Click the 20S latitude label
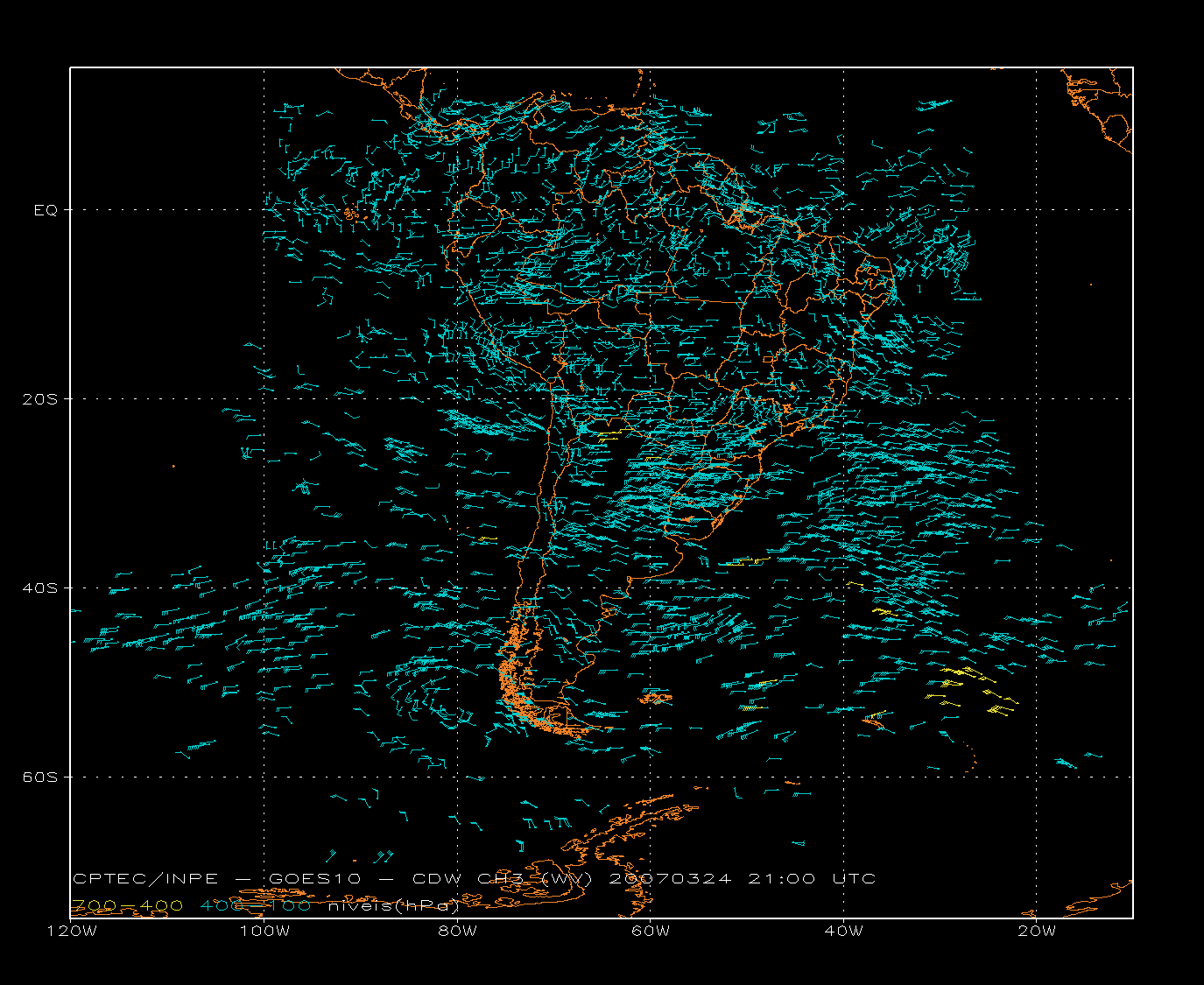Screen dimensions: 1204x985 39,399
